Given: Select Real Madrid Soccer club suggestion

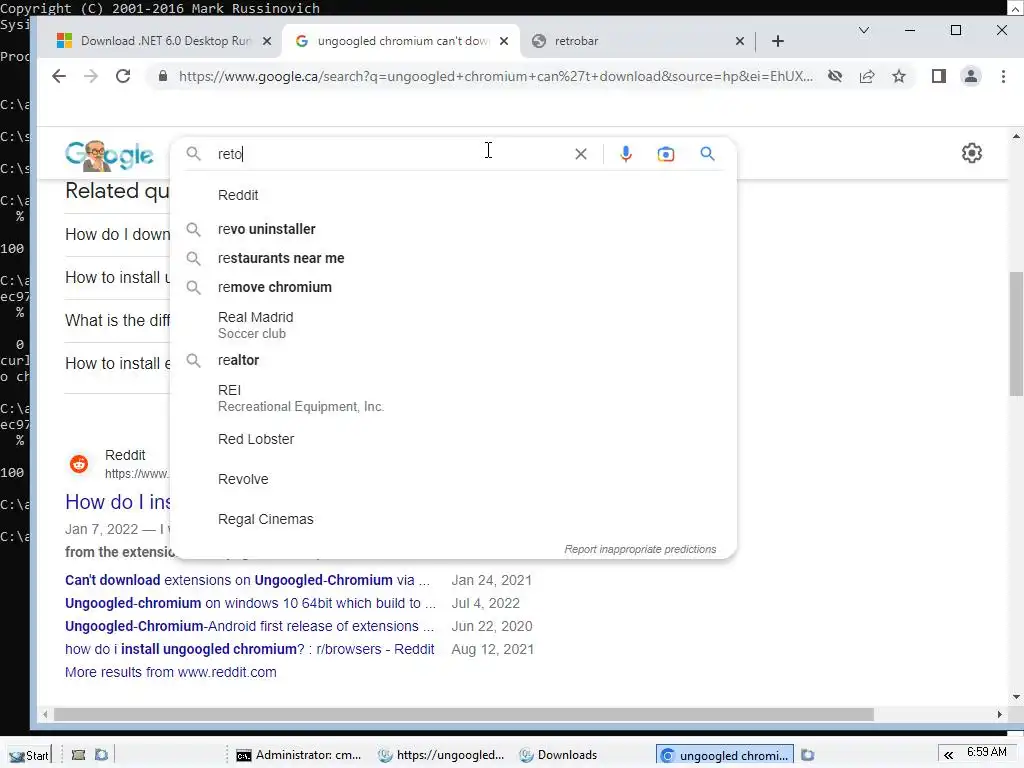Looking at the screenshot, I should 454,325.
